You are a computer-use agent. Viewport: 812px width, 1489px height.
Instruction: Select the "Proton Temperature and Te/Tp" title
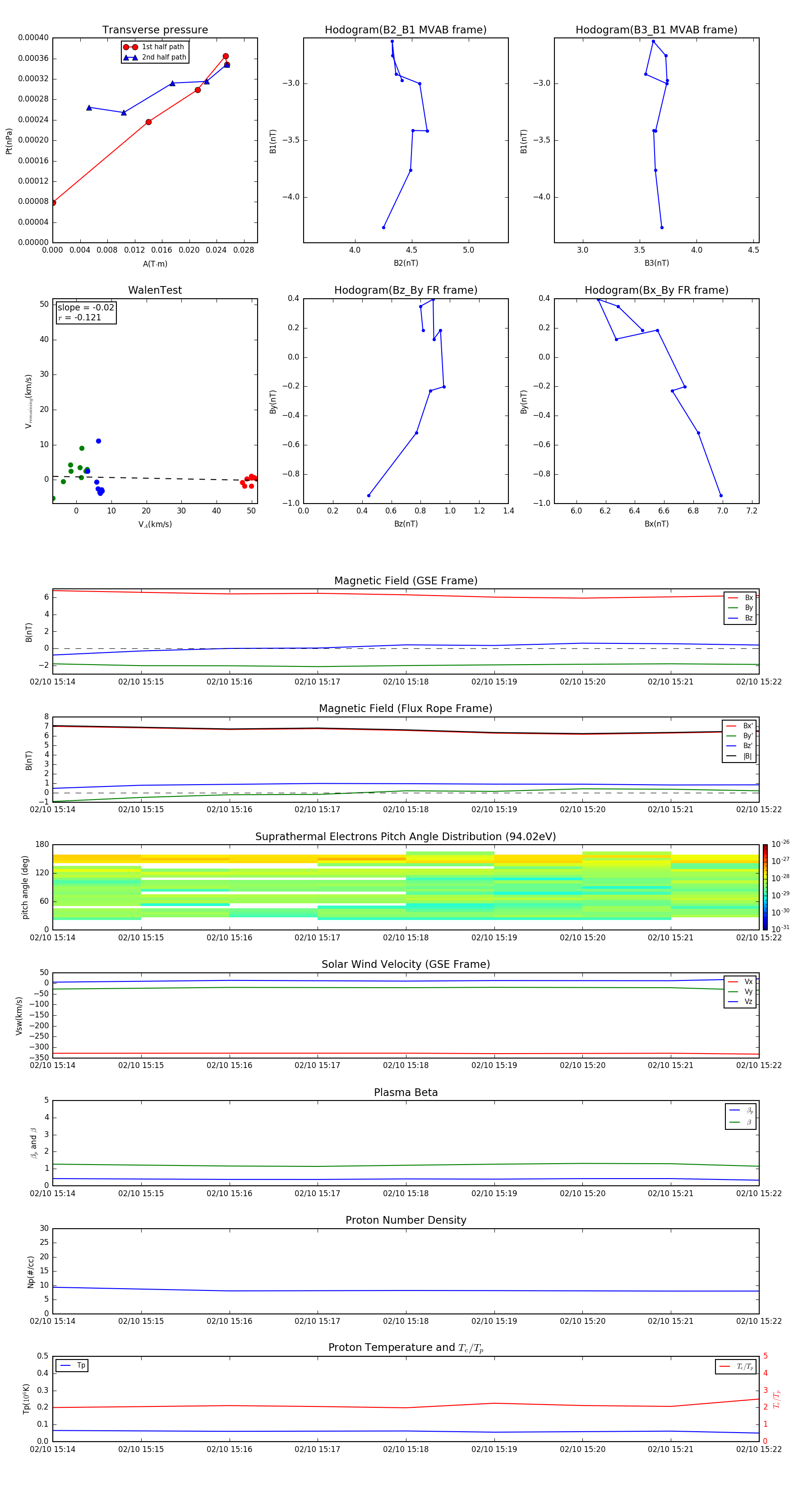pyautogui.click(x=406, y=1348)
